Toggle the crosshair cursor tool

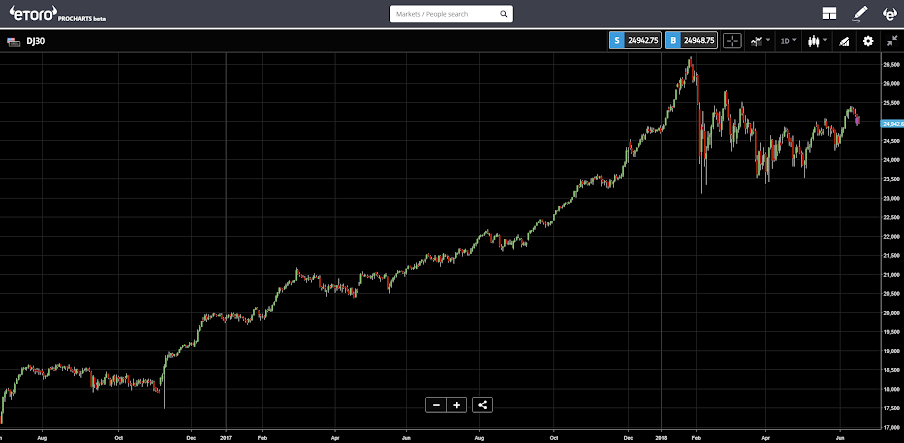coord(732,40)
